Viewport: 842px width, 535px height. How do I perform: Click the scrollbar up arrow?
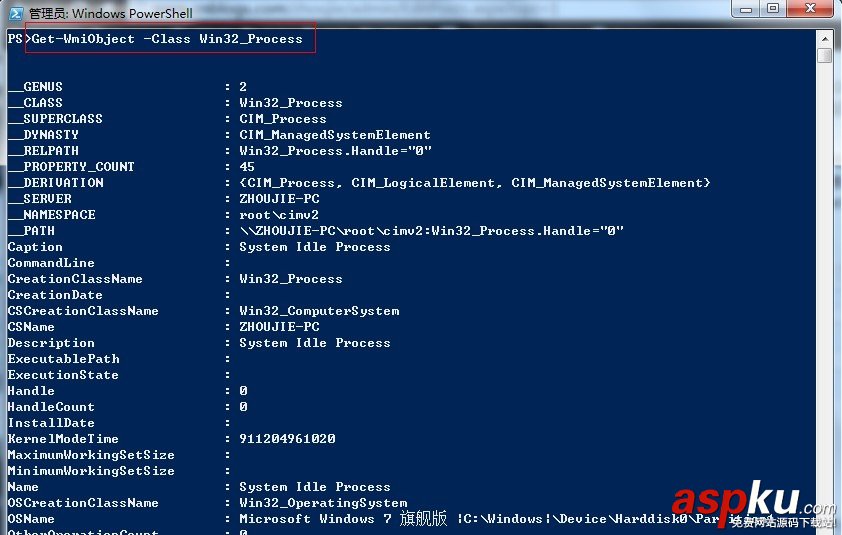pos(824,37)
